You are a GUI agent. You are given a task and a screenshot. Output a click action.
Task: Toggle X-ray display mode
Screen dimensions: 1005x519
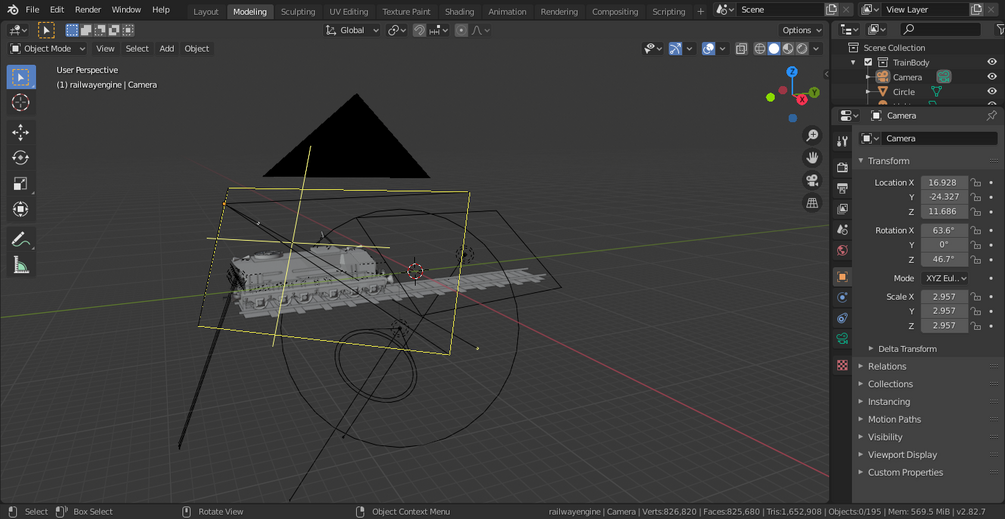[x=742, y=49]
